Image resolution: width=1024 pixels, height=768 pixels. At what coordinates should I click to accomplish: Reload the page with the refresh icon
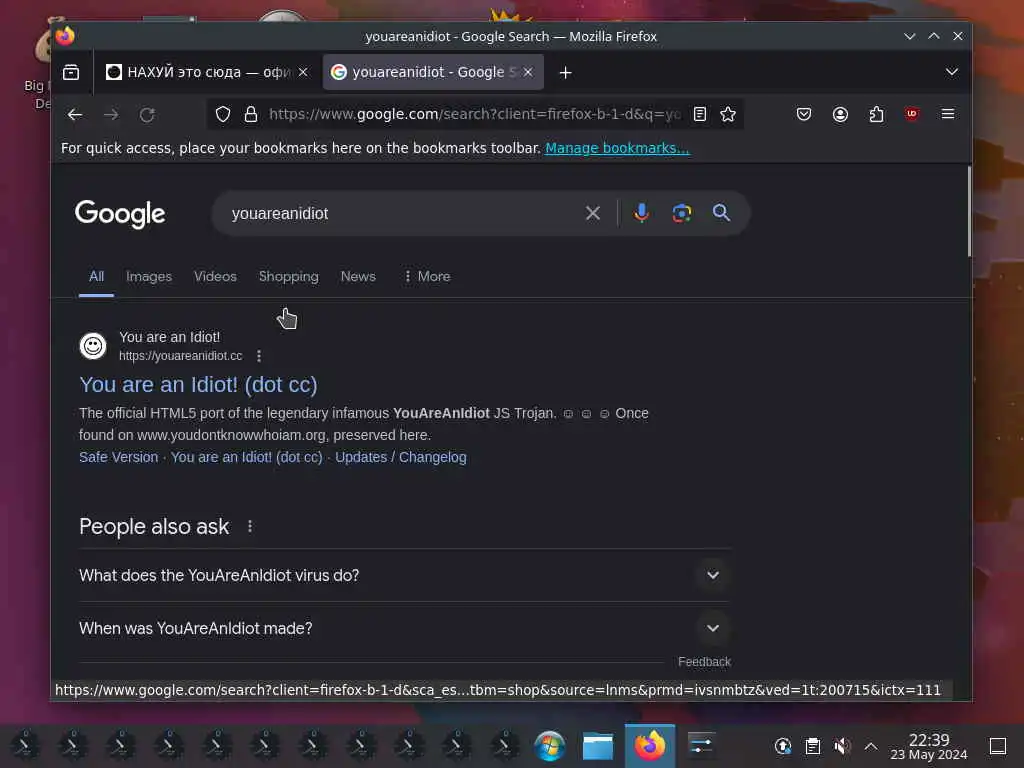[147, 115]
